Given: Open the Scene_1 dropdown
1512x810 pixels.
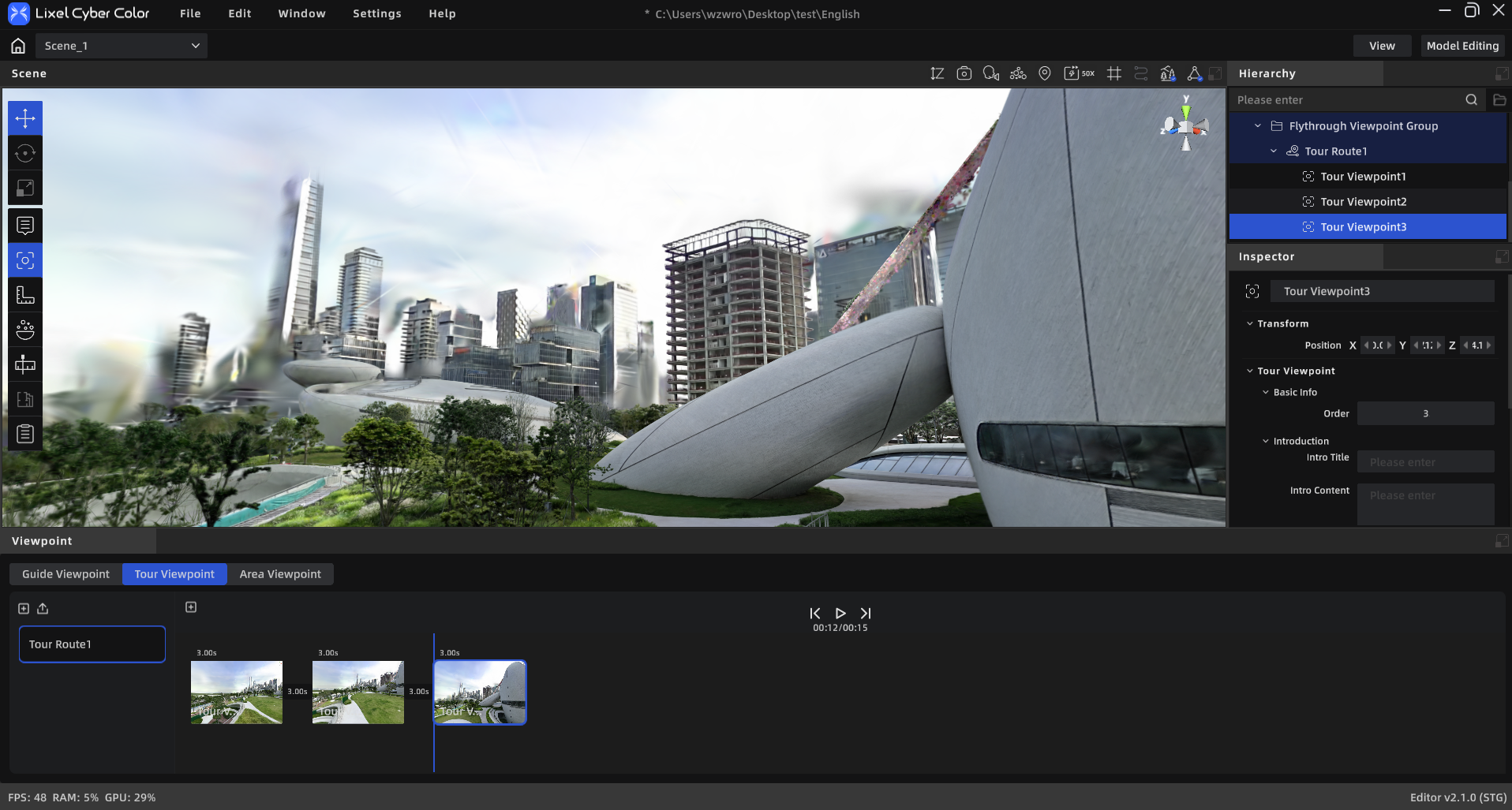Looking at the screenshot, I should [122, 46].
